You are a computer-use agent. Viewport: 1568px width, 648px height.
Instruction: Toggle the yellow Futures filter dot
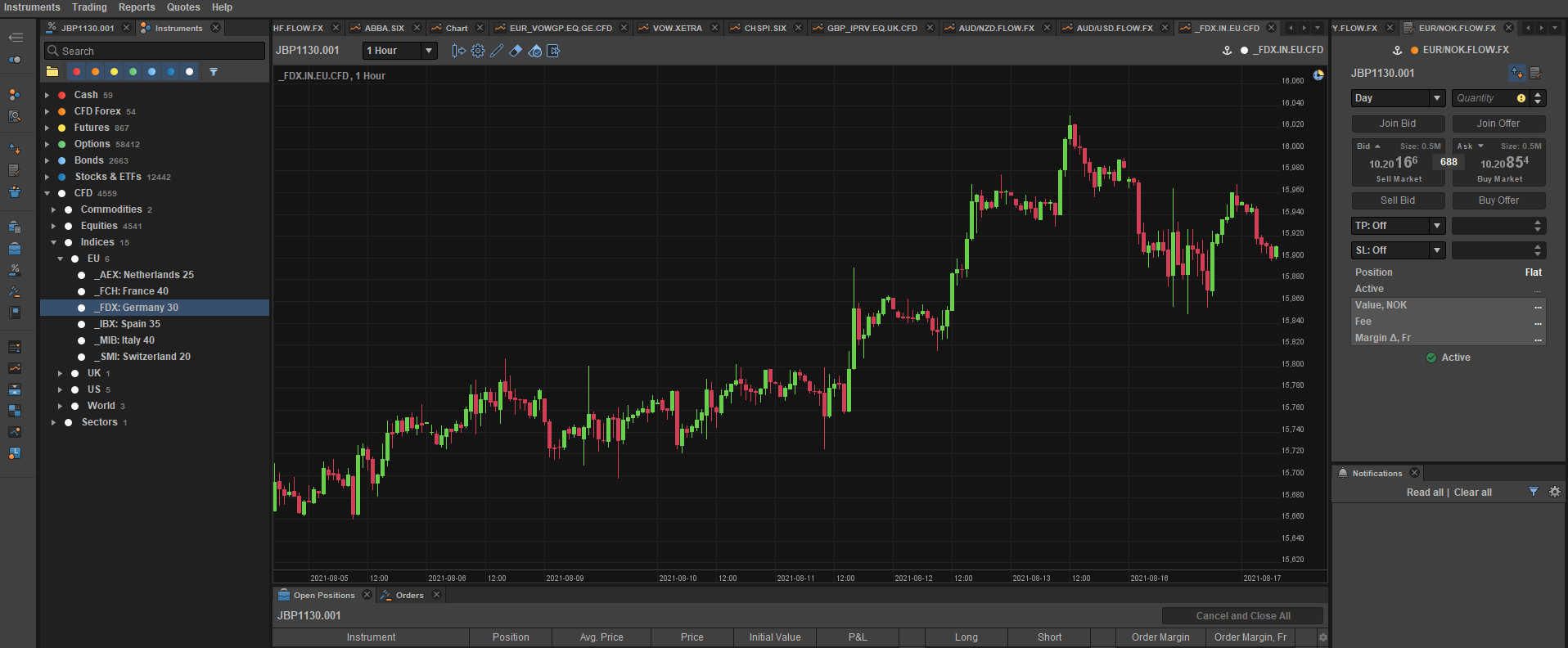coord(115,72)
